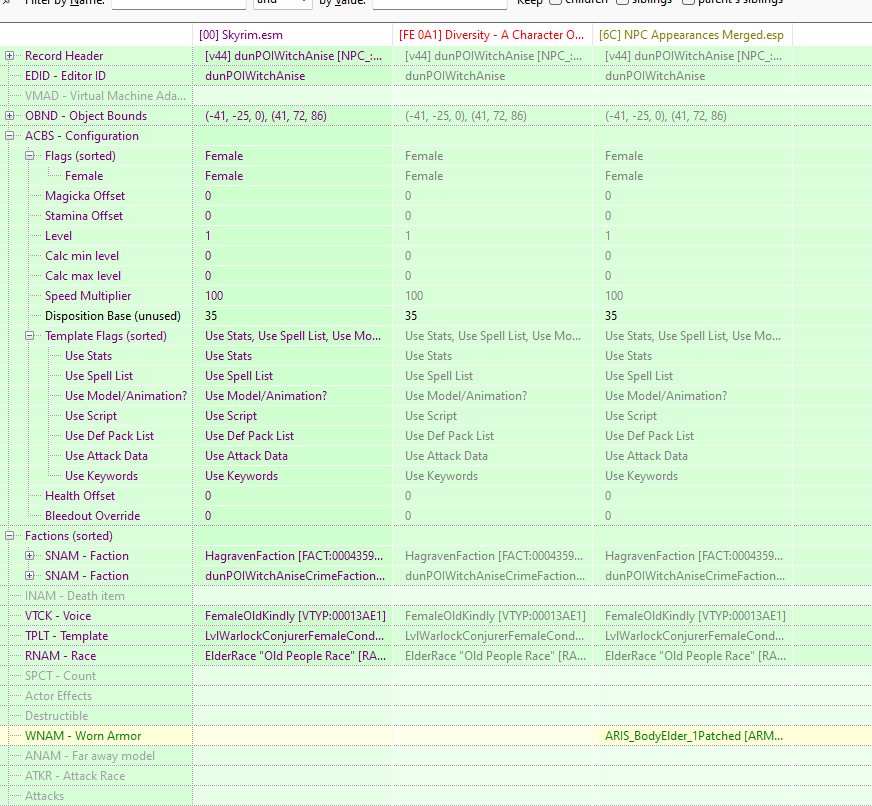Collapse the Template Flags (sorted) node
Image resolution: width=872 pixels, height=806 pixels.
pos(29,336)
